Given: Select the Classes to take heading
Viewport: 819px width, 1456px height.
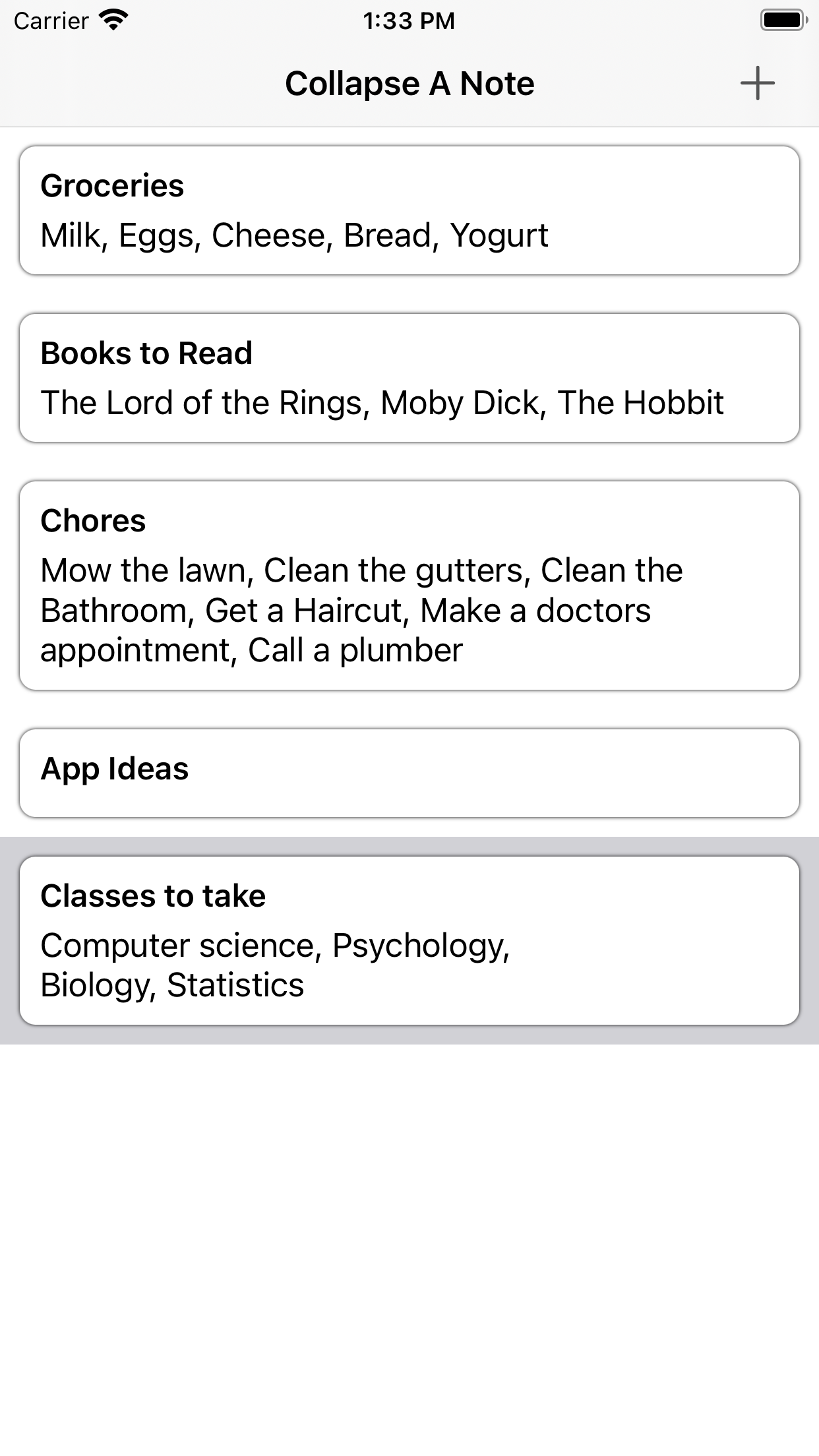Looking at the screenshot, I should (153, 896).
